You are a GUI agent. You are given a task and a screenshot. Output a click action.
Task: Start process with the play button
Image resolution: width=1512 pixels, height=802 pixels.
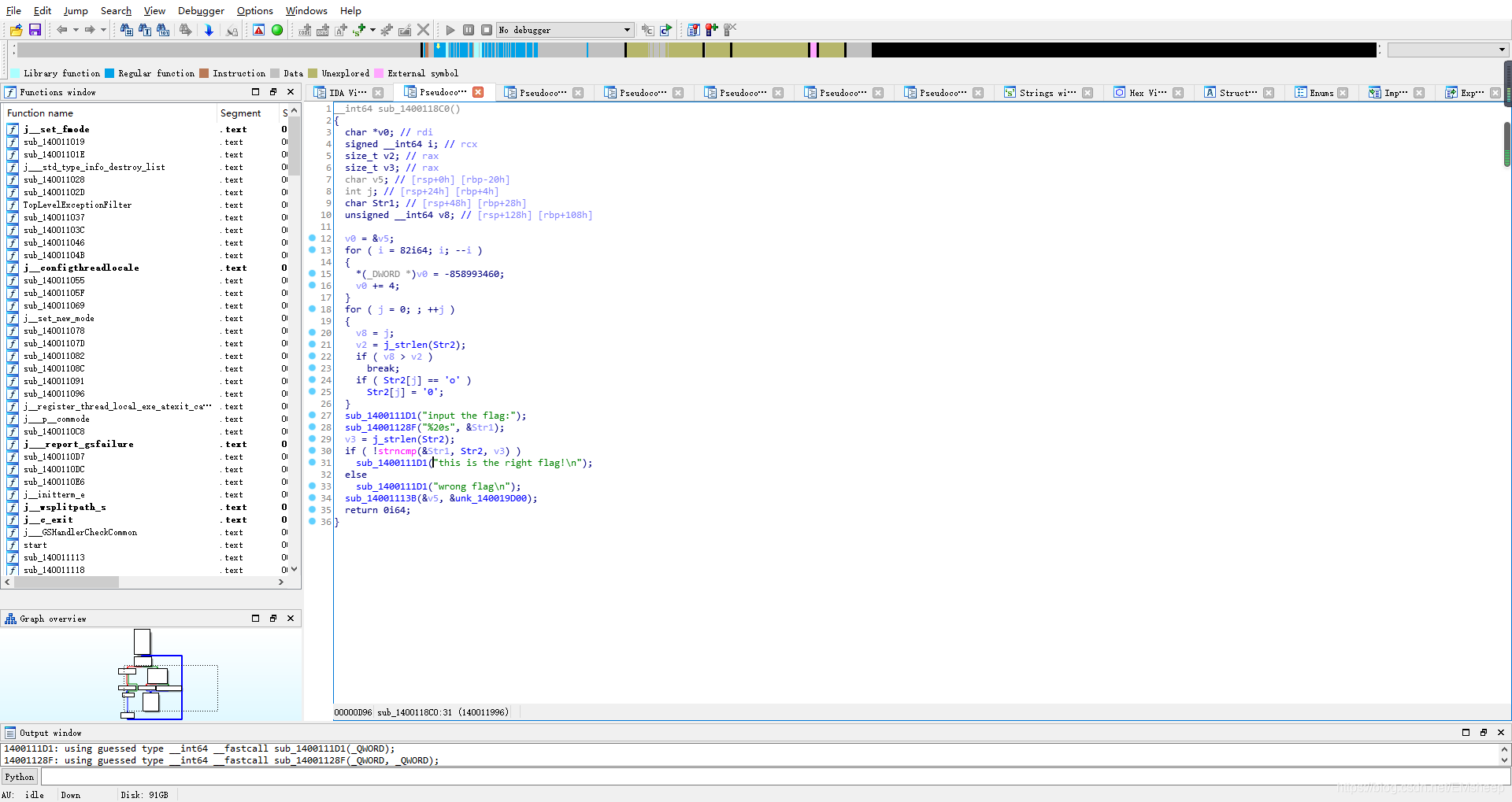tap(450, 30)
